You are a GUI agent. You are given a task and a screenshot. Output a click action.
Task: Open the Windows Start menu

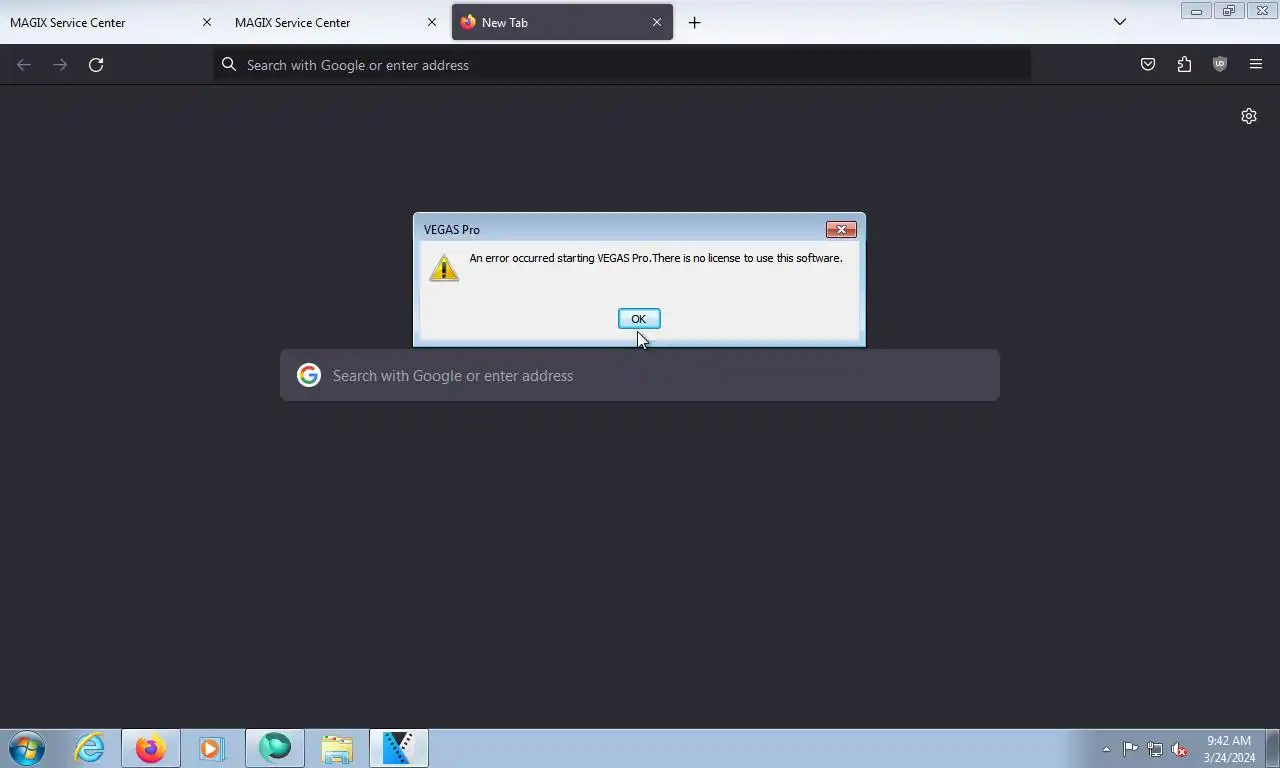point(27,748)
